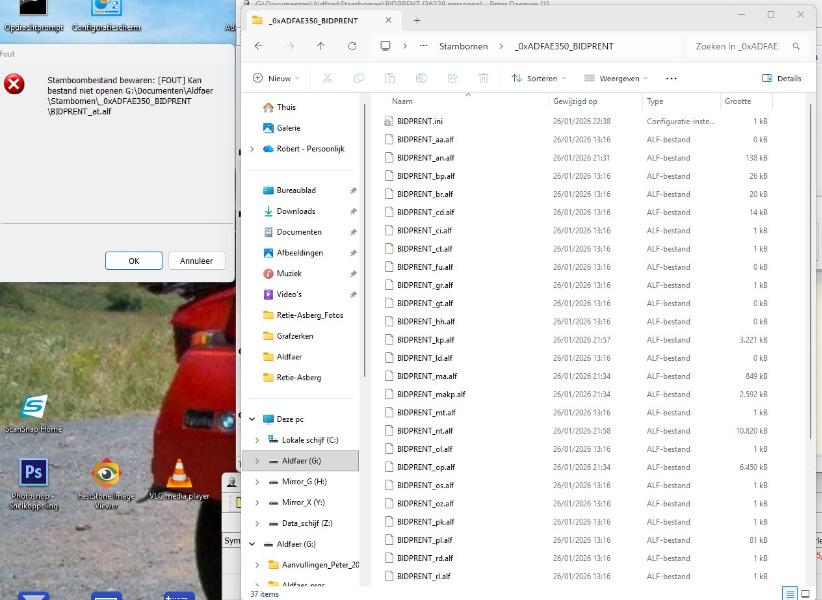Toggle the Details pane button
822x600 pixels.
[x=781, y=78]
